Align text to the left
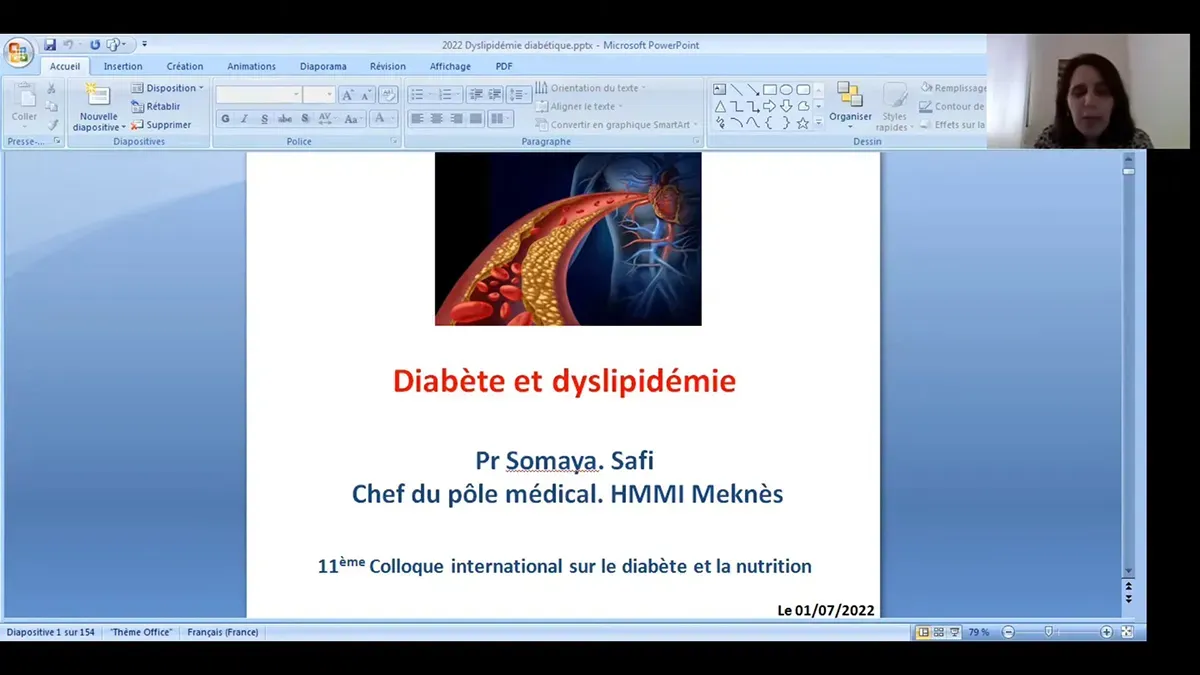This screenshot has width=1200, height=675. (417, 118)
